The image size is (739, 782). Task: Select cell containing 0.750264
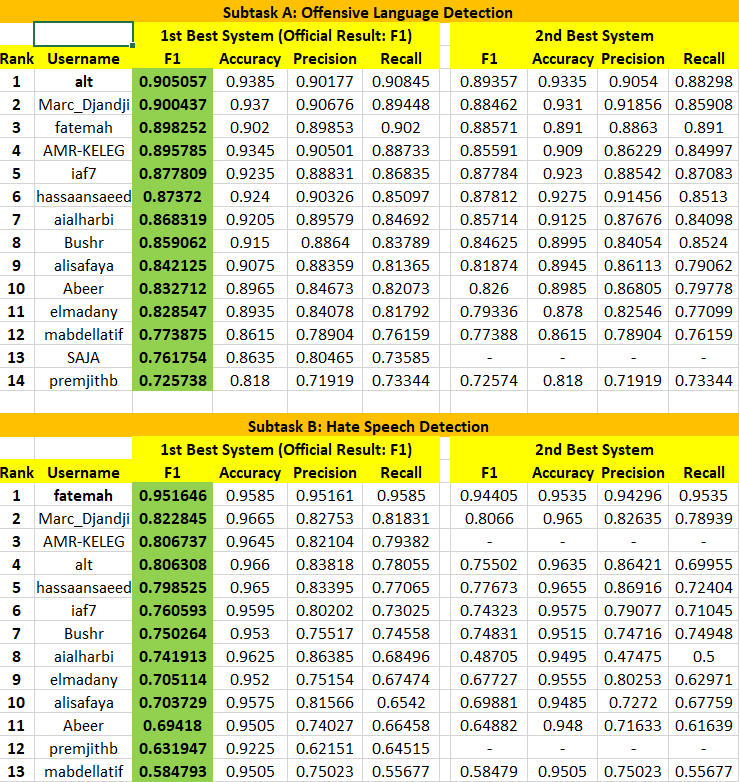(x=173, y=633)
